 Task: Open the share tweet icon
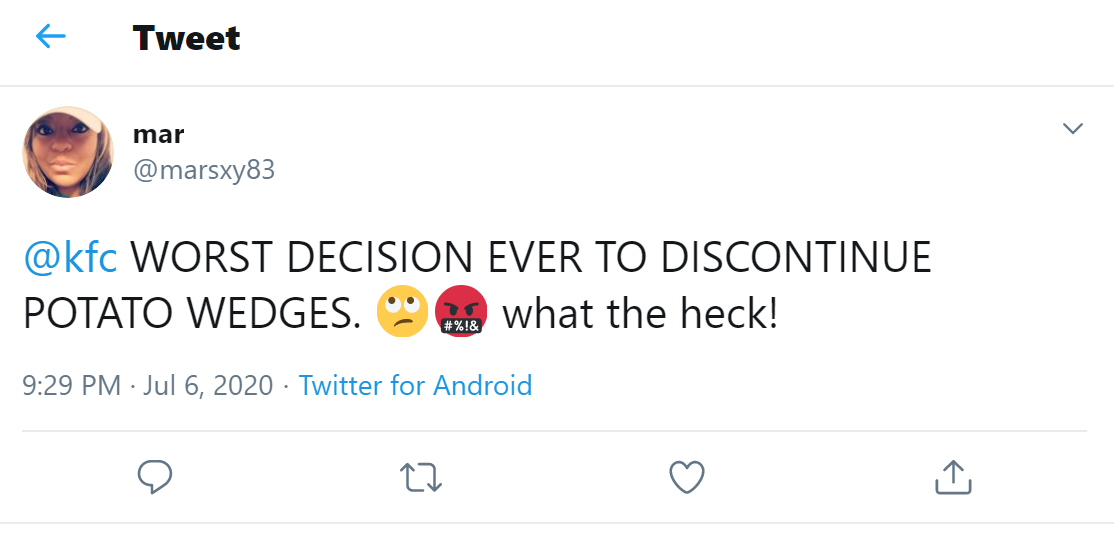952,477
